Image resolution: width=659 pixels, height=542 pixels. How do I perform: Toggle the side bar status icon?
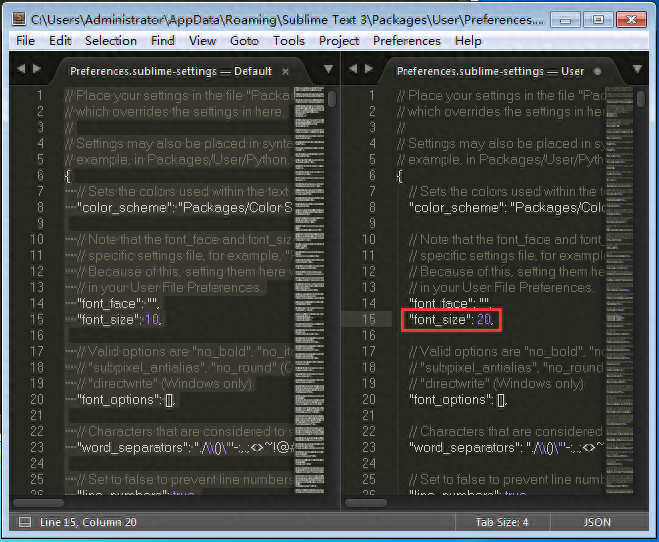[25, 522]
